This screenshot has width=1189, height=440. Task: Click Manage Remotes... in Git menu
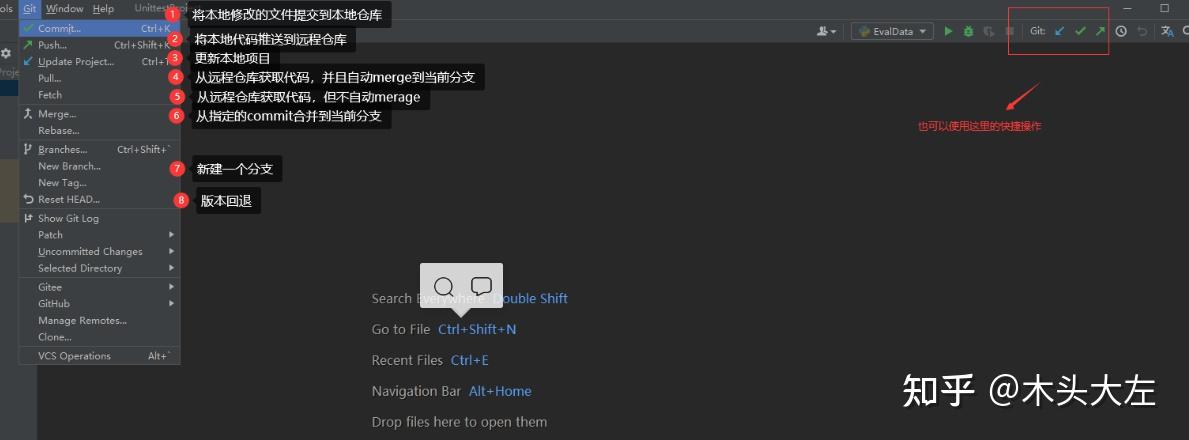pos(100,320)
